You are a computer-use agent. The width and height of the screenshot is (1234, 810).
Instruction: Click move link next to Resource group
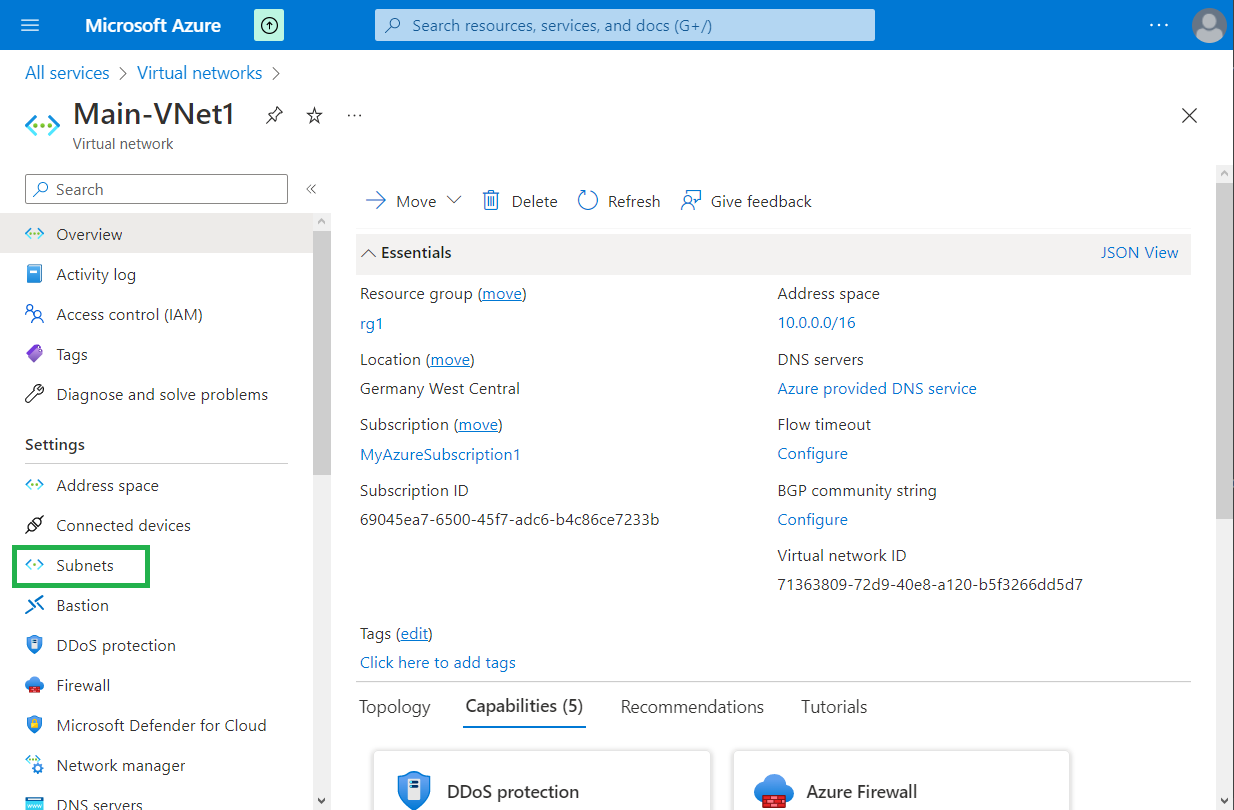tap(502, 294)
